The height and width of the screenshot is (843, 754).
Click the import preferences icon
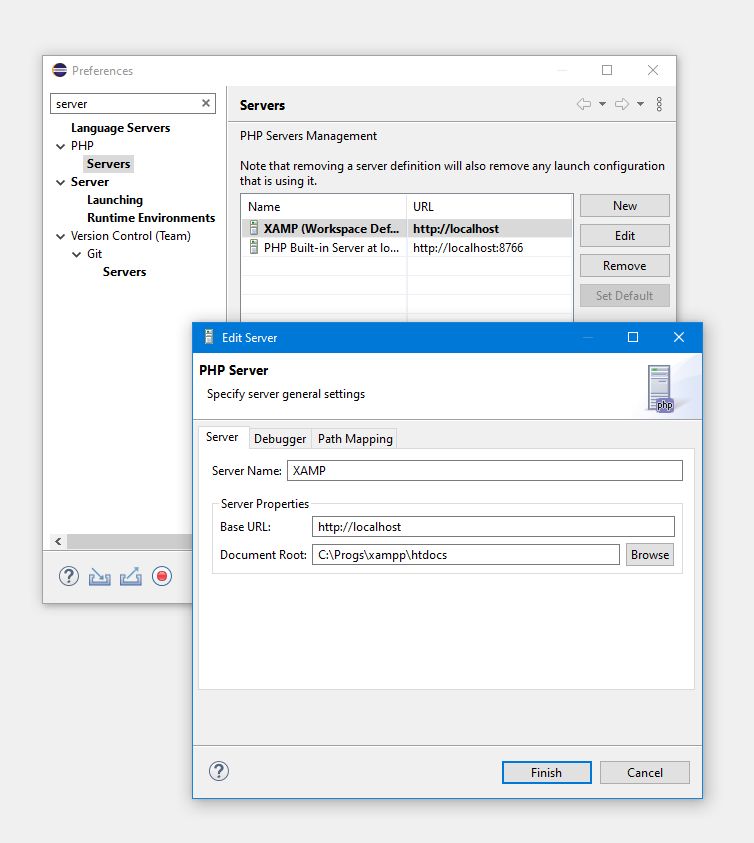click(99, 577)
